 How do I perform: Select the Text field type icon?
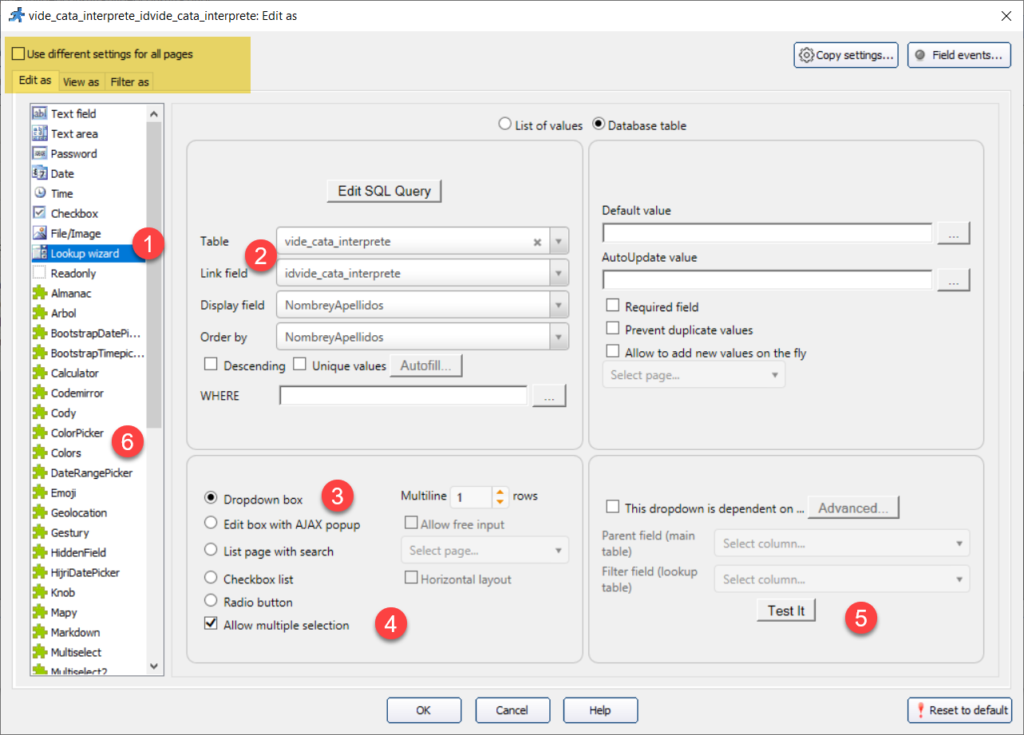click(40, 114)
